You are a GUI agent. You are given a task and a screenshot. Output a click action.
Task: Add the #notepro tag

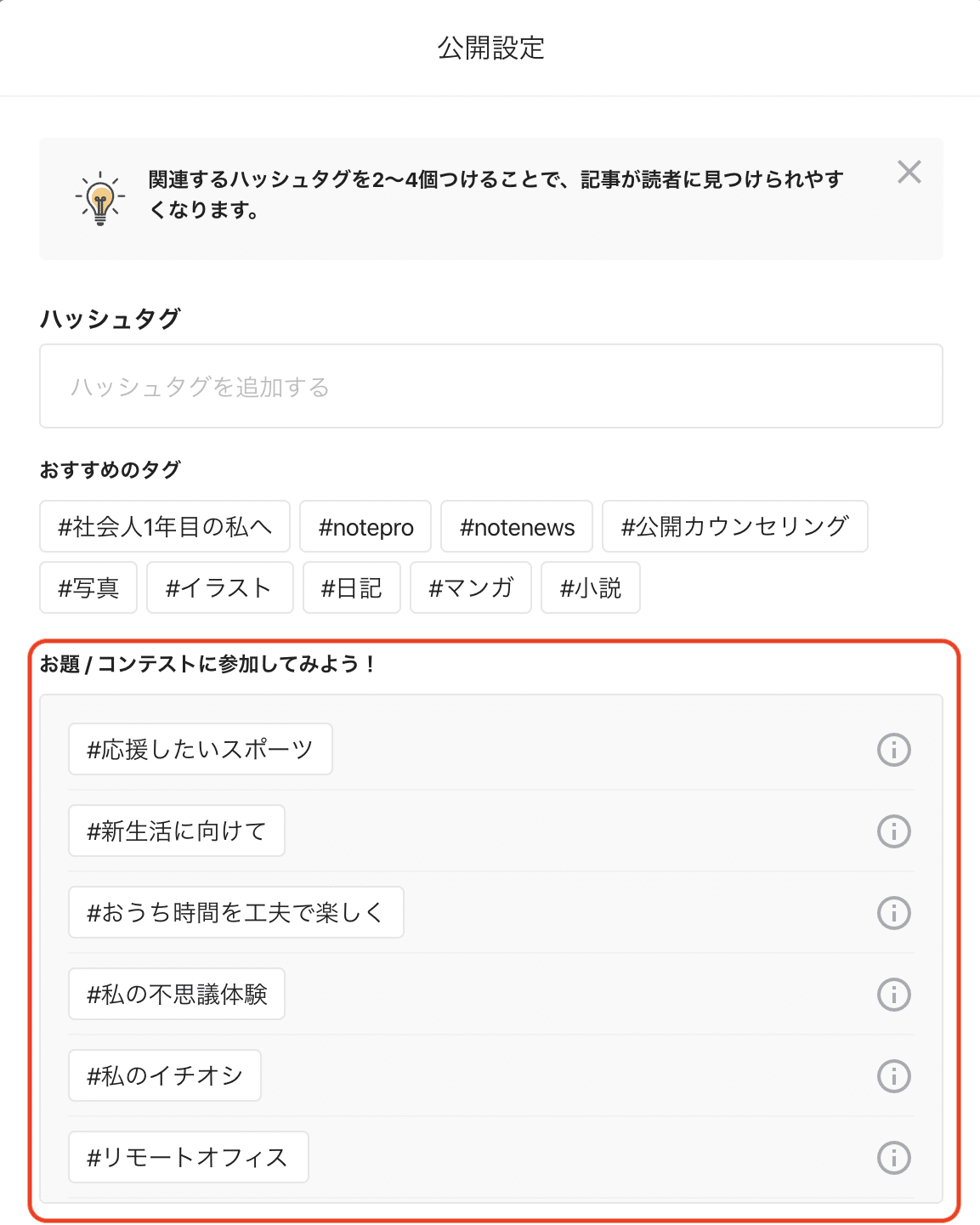pyautogui.click(x=365, y=527)
